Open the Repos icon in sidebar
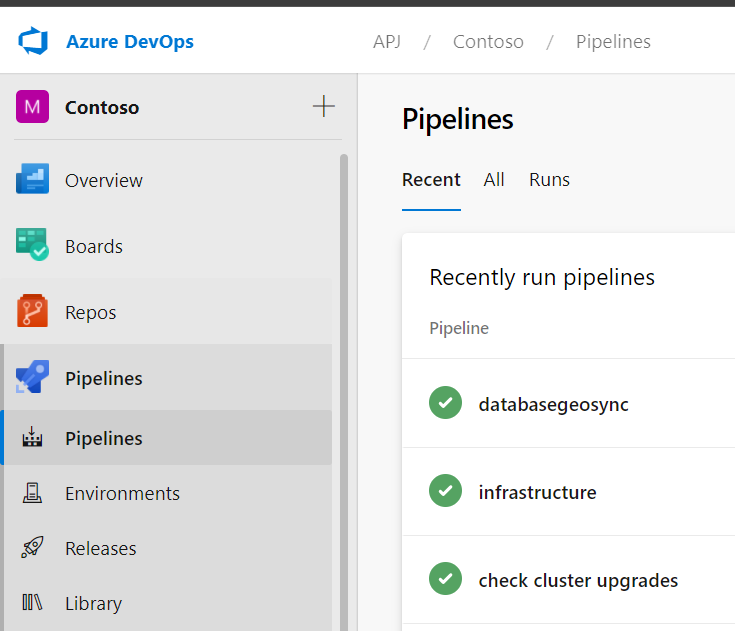 click(32, 312)
